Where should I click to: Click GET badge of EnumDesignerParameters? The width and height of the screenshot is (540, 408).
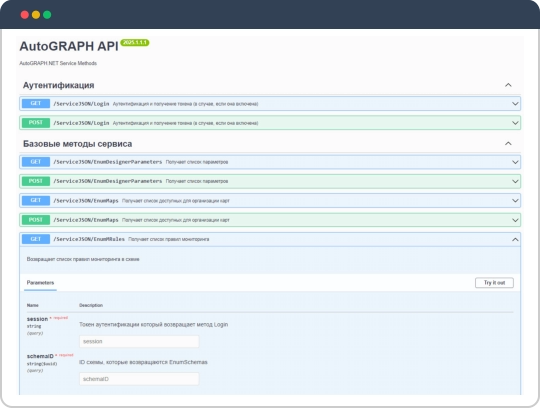point(36,162)
